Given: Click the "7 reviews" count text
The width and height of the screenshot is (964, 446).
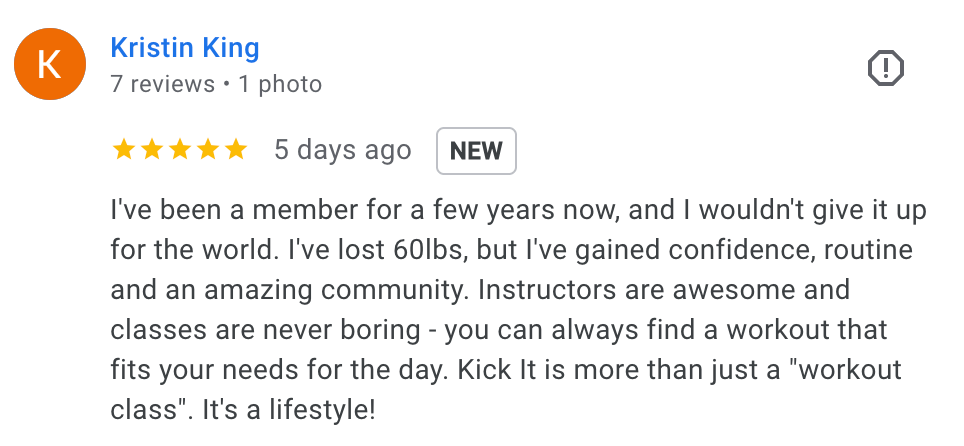Looking at the screenshot, I should pyautogui.click(x=163, y=84).
